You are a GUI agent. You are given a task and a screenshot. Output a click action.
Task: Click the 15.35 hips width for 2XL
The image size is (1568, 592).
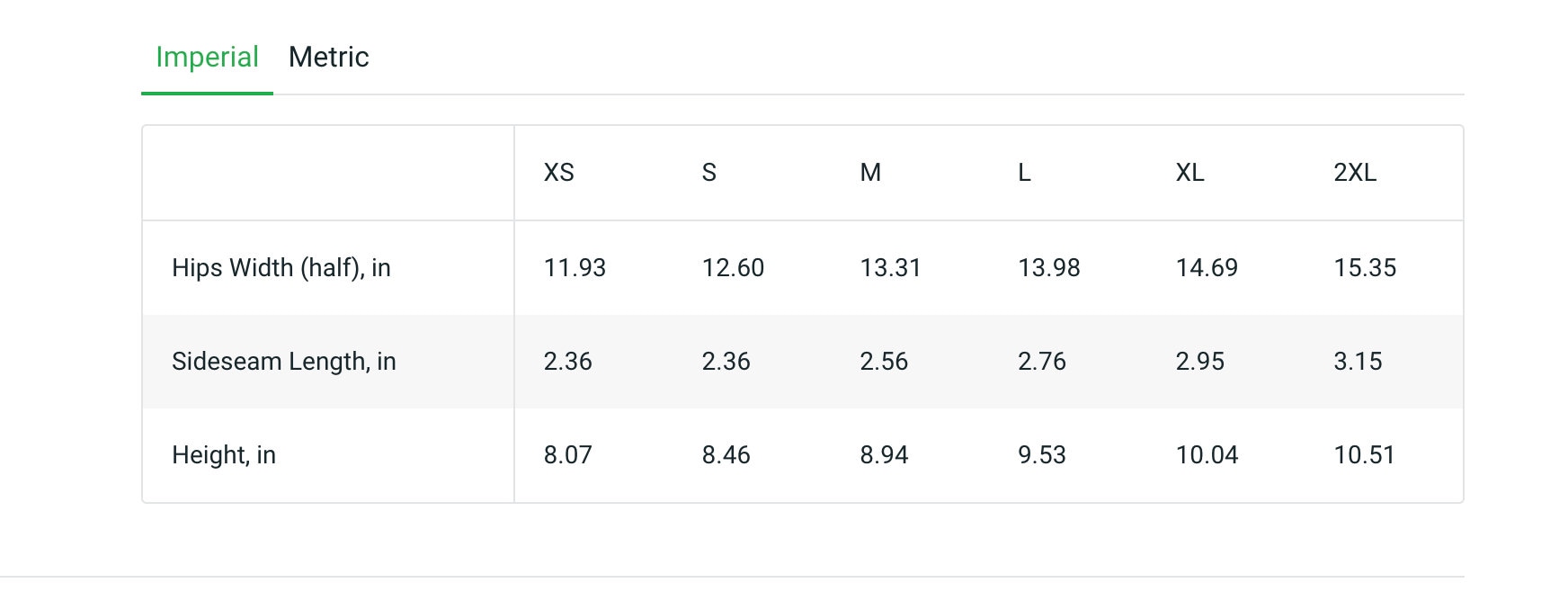pos(1365,268)
